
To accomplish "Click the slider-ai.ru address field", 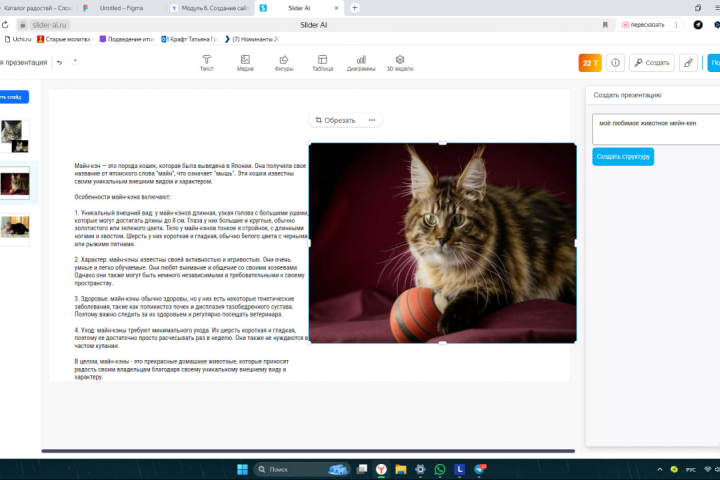I will (50, 25).
